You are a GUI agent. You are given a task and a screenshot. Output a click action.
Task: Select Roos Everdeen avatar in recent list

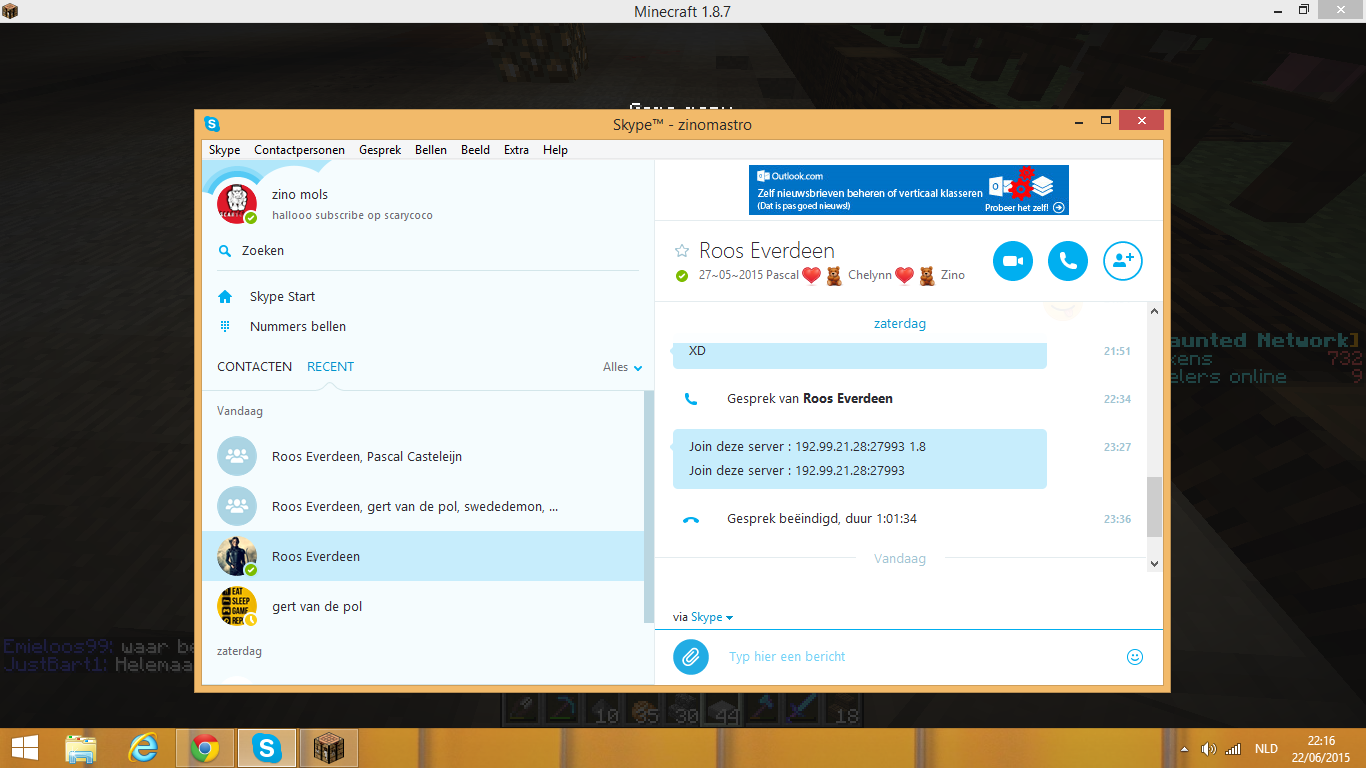point(237,556)
